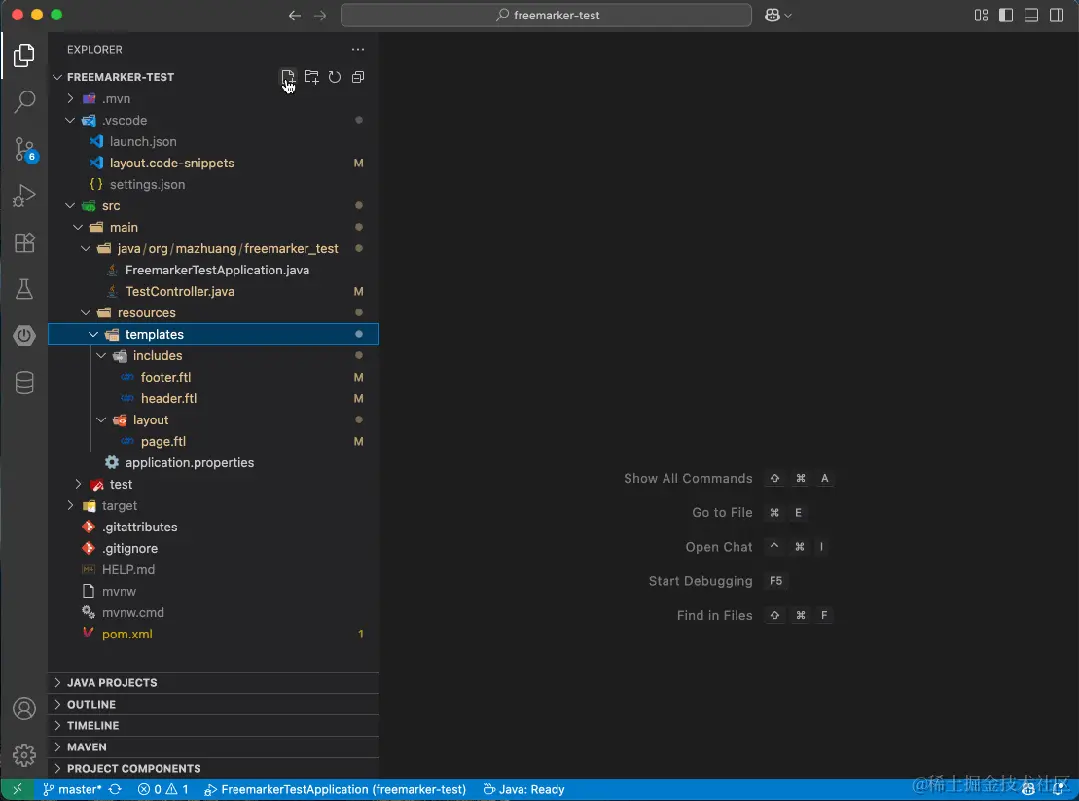Image resolution: width=1079 pixels, height=801 pixels.
Task: Open the Accounts menu in activity bar
Action: (x=24, y=708)
